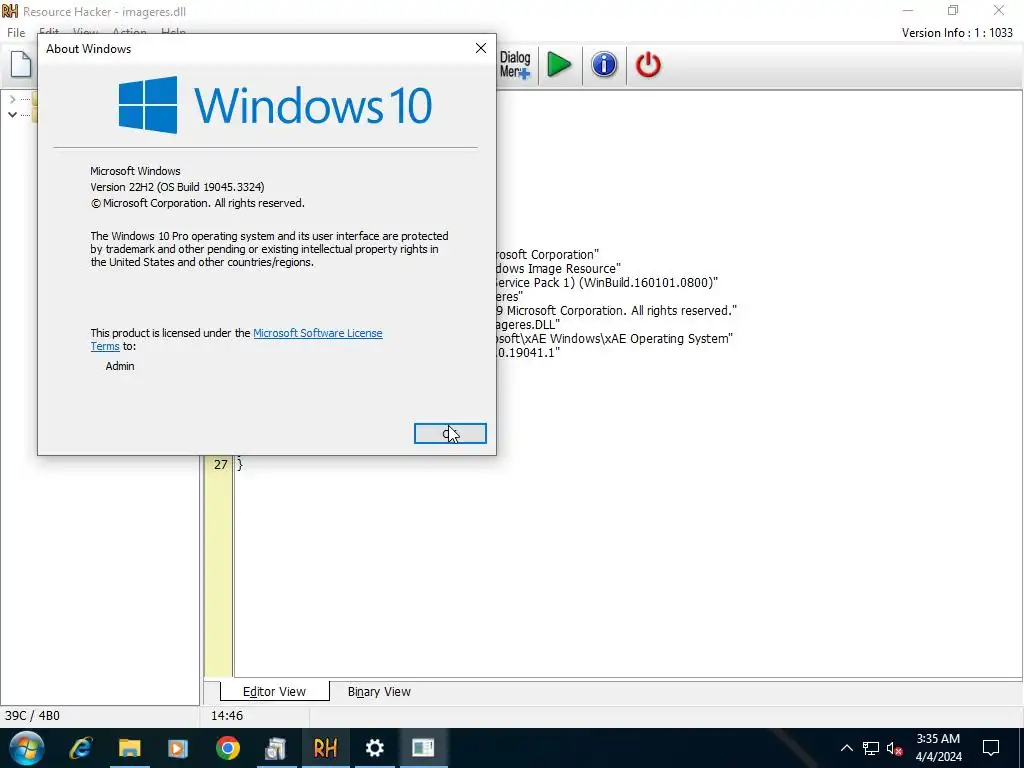The image size is (1024, 768).
Task: Click the editor line ending 0.19041.1
Action: click(528, 353)
